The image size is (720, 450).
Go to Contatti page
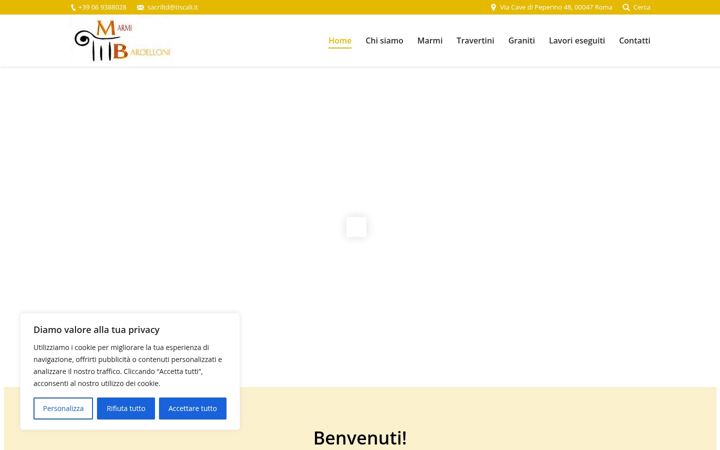coord(635,40)
